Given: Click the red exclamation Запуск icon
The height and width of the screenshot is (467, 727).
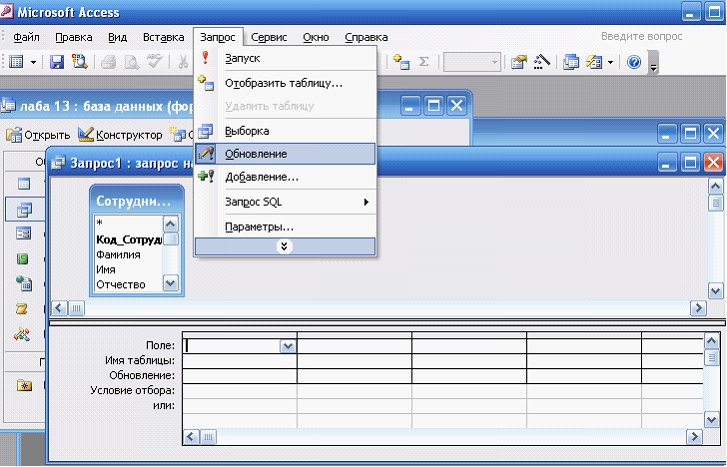Looking at the screenshot, I should [205, 58].
